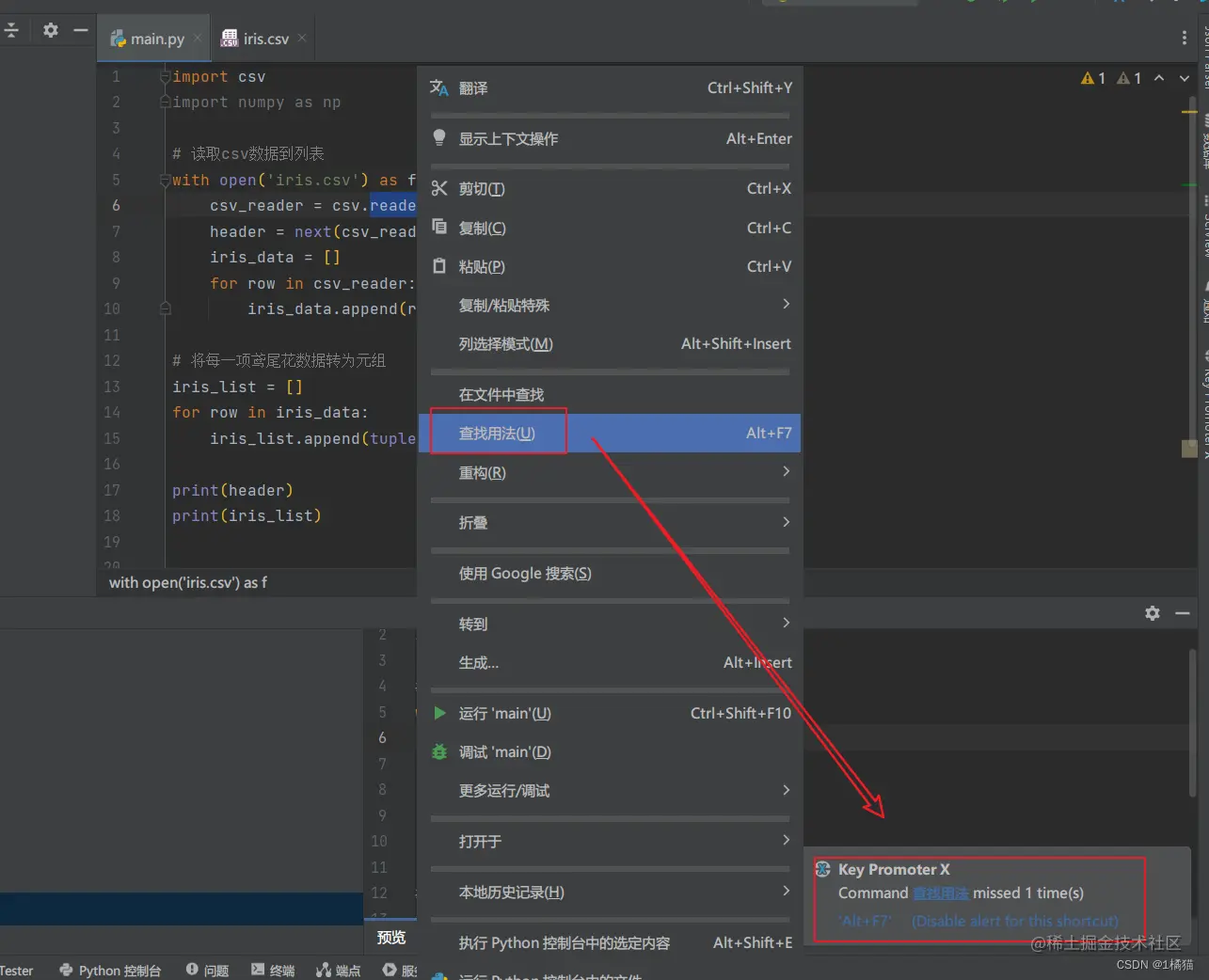The width and height of the screenshot is (1209, 980).
Task: Select 剪切(T) in the context menu
Action: point(610,188)
